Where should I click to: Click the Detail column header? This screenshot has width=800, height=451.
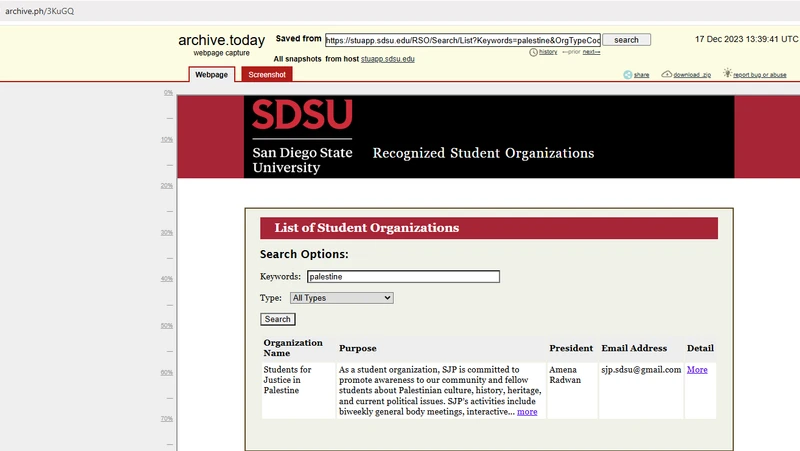click(x=700, y=348)
